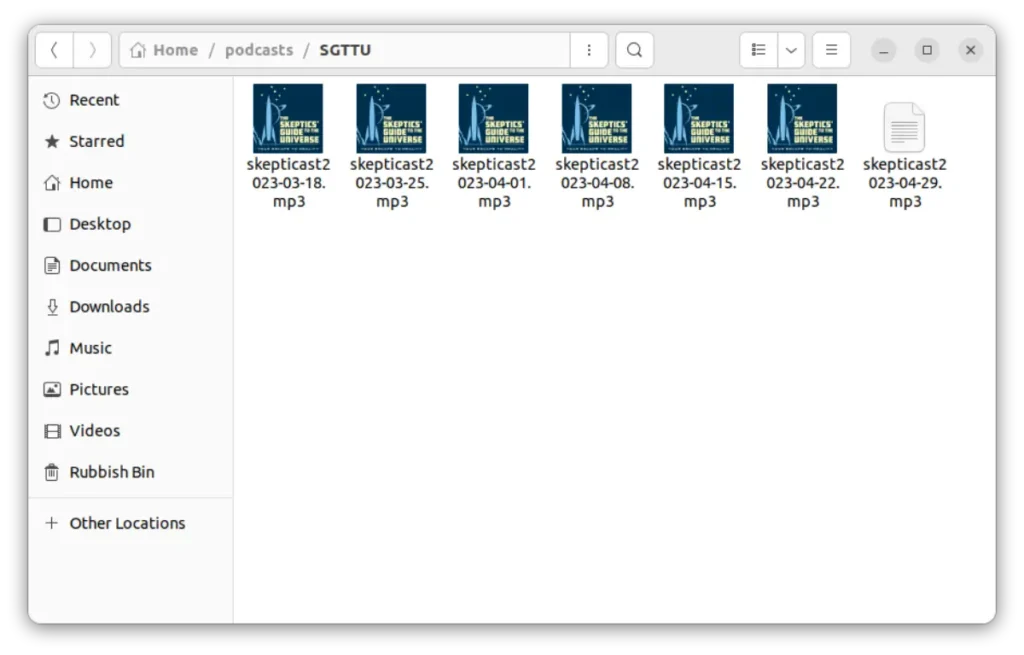Expand the view options chevron dropdown
Image resolution: width=1024 pixels, height=655 pixels.
(791, 49)
